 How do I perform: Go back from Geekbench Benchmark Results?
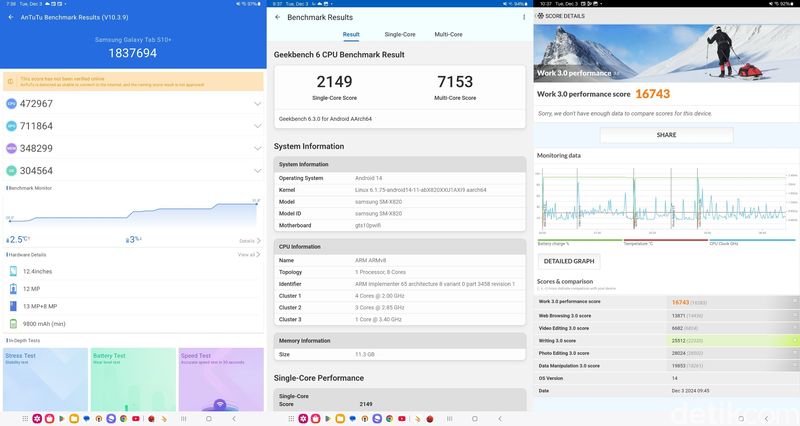[278, 17]
